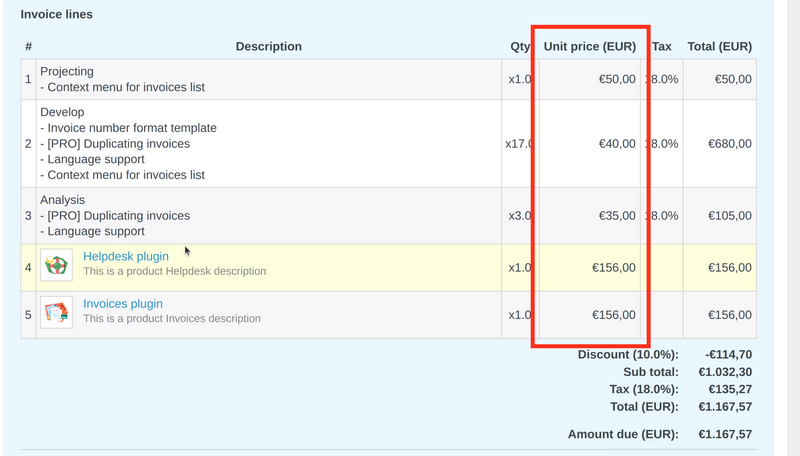Select the Develop line title text

62,112
